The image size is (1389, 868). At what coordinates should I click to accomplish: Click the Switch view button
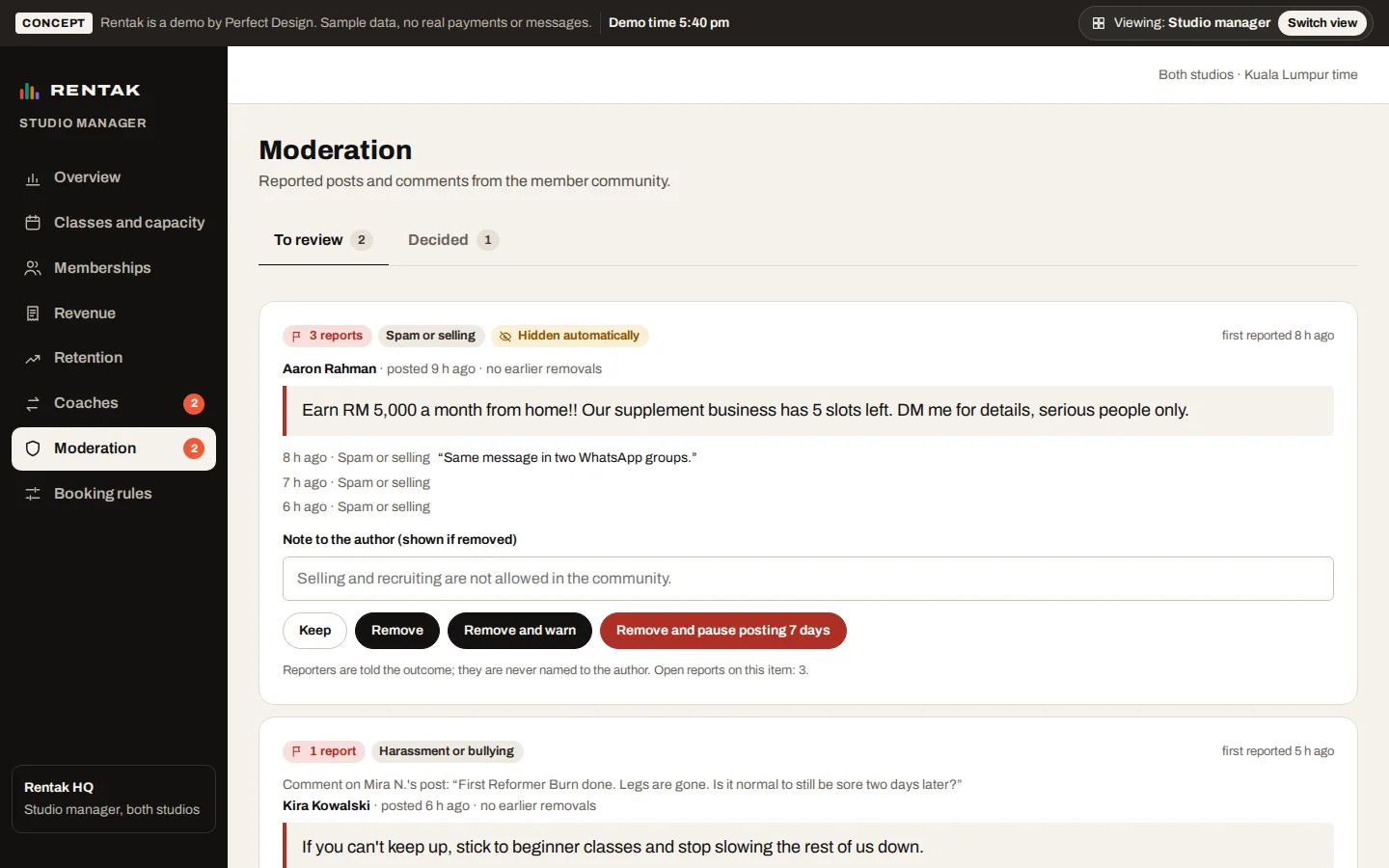pos(1322,23)
